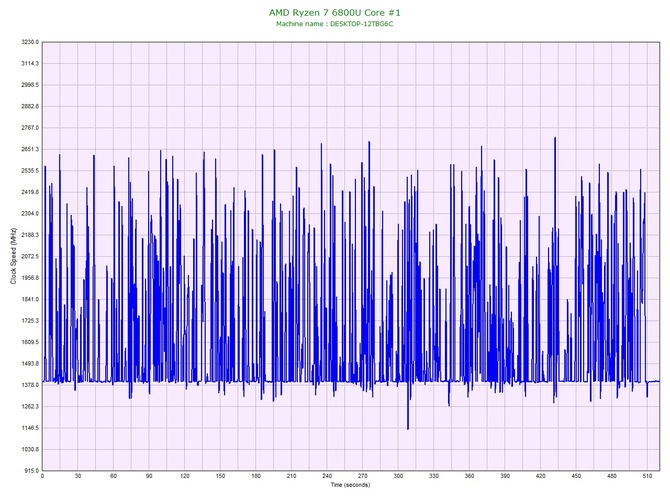
Task: Click the y-axis value 1146.5
Action: click(30, 428)
